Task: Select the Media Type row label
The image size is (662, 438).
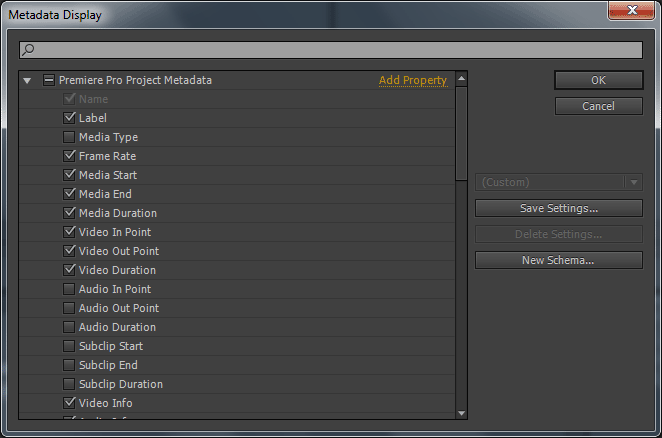Action: click(x=109, y=137)
